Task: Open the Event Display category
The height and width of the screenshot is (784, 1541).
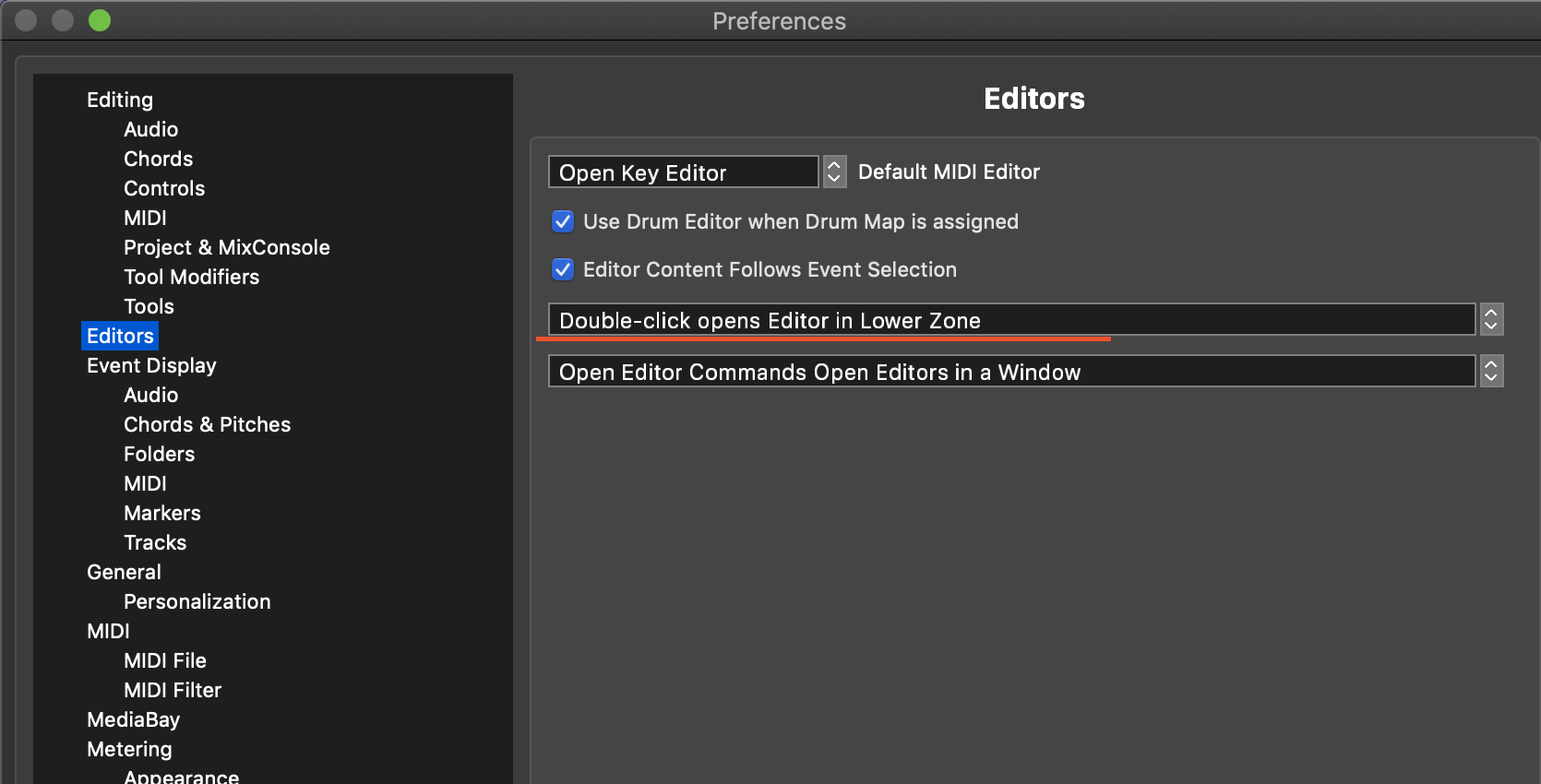Action: tap(151, 365)
